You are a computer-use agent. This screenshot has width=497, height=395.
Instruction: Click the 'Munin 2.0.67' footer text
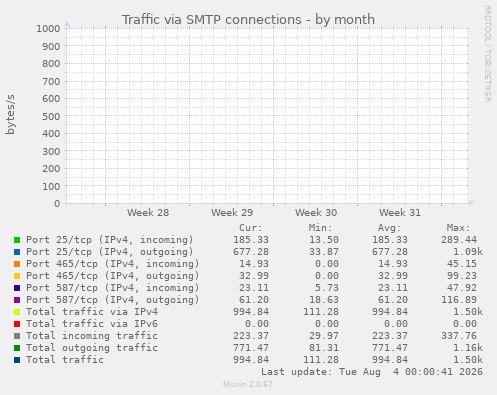point(248,384)
